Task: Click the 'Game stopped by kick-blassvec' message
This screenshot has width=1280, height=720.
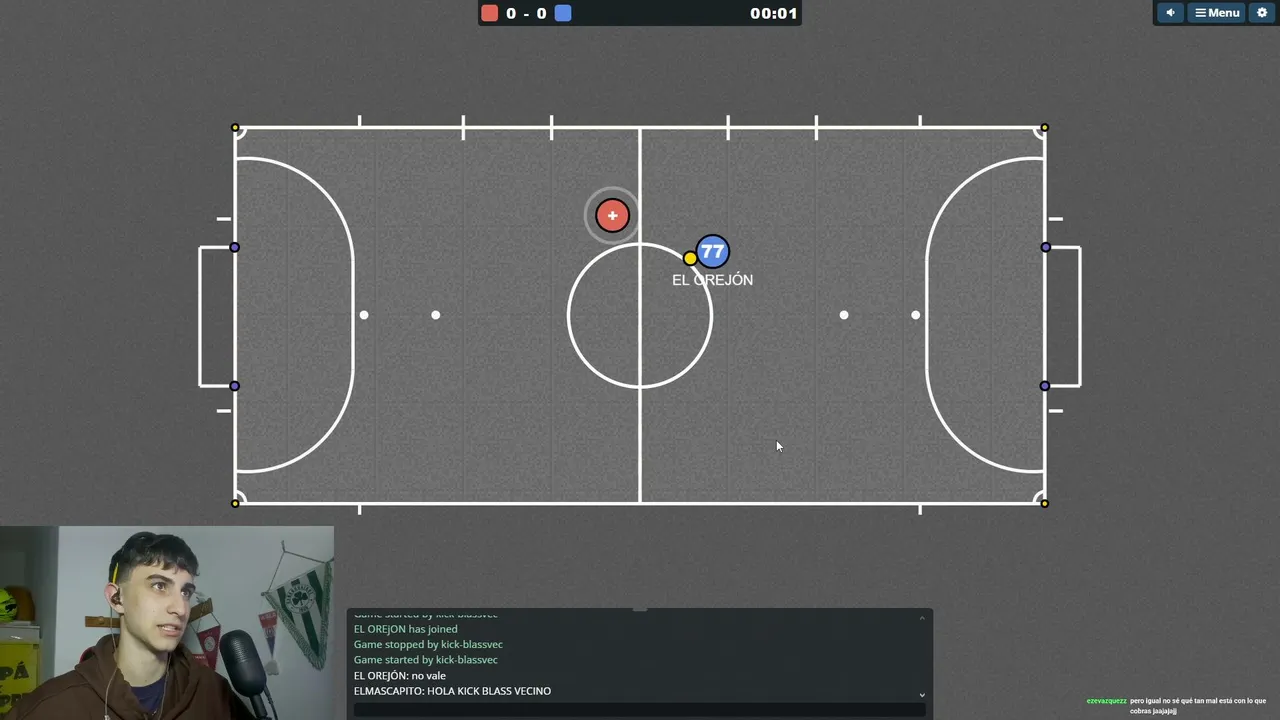Action: pyautogui.click(x=428, y=644)
